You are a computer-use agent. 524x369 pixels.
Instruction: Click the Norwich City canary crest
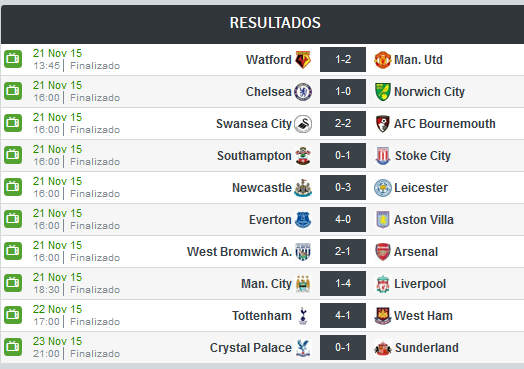383,92
